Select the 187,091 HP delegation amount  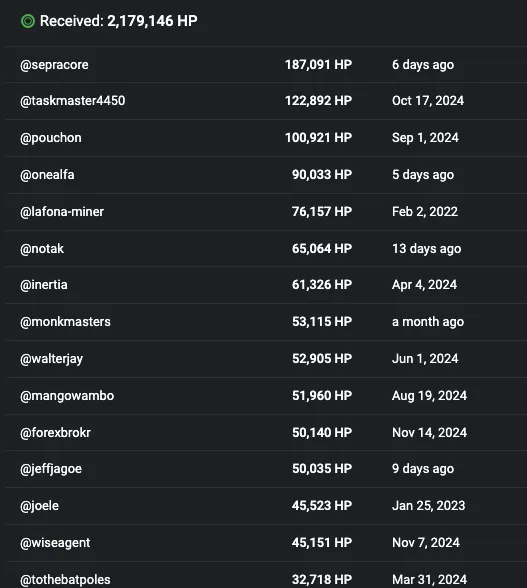coord(318,65)
